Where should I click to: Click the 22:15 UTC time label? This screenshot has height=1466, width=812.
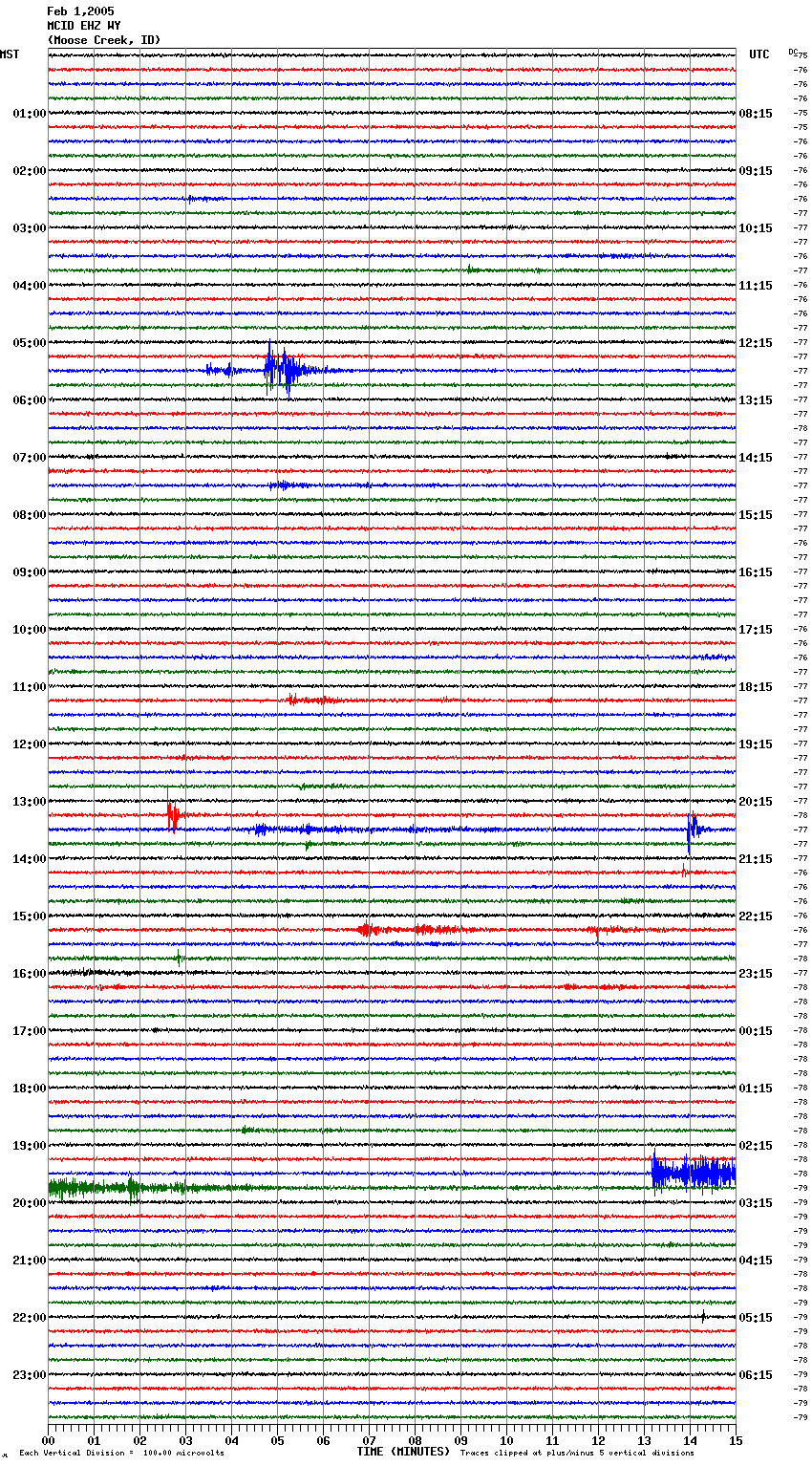[x=756, y=916]
